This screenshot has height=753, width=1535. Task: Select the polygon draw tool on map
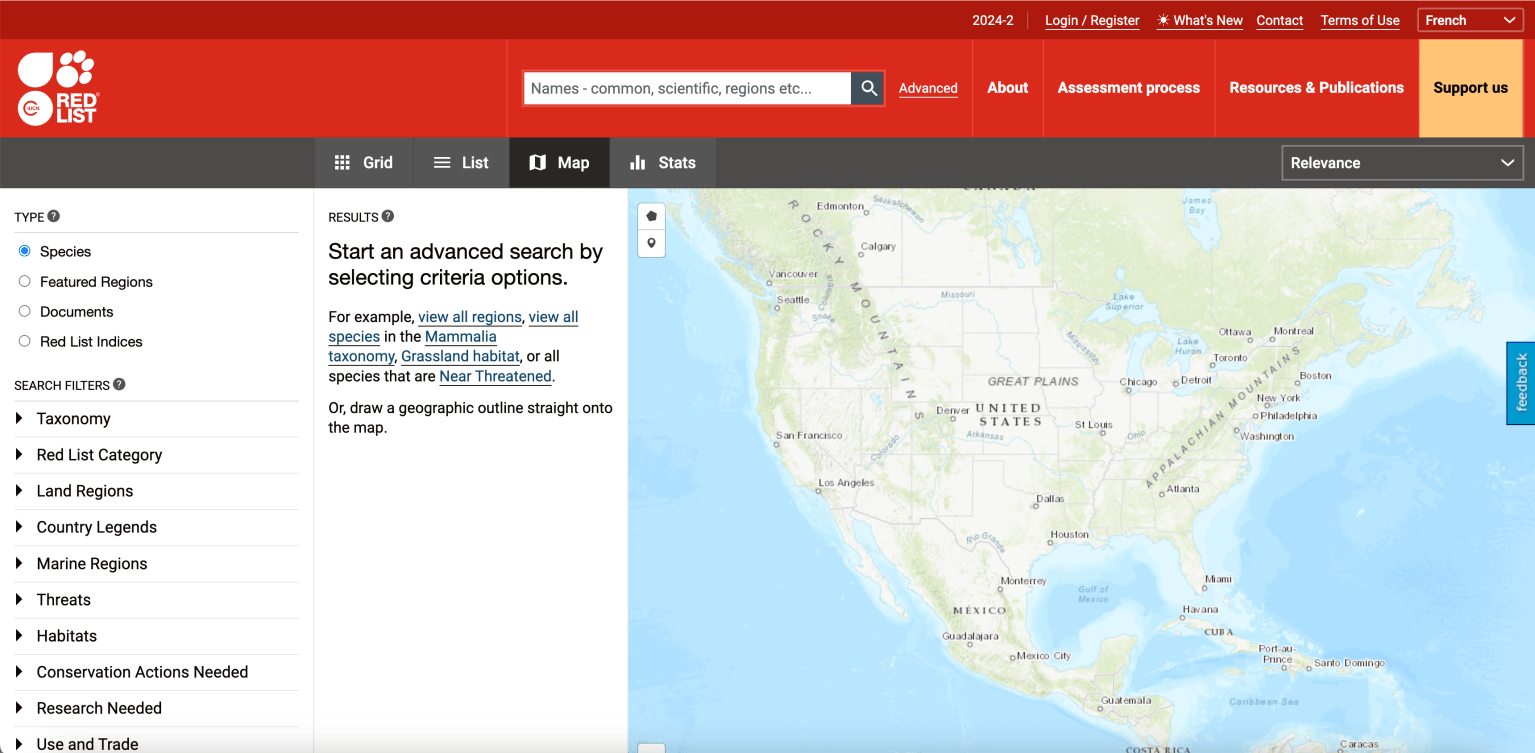point(651,216)
